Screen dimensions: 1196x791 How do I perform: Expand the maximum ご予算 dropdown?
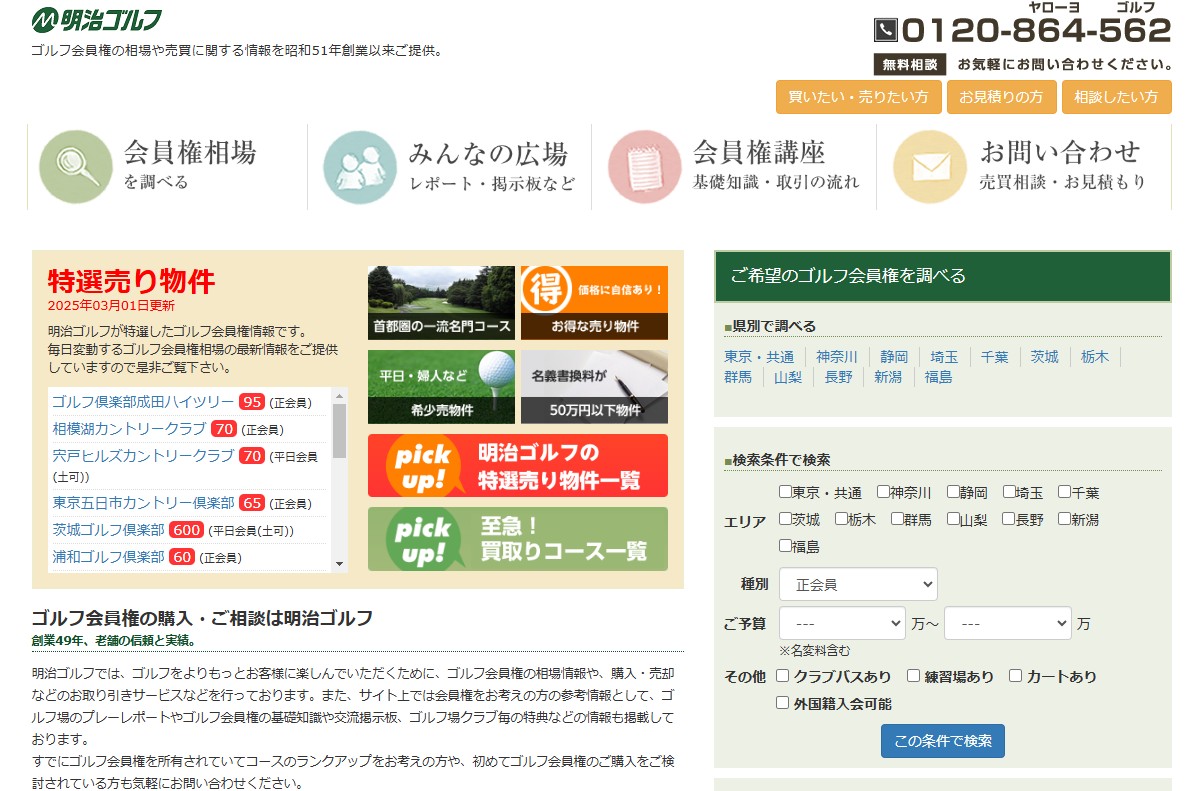pos(1006,624)
